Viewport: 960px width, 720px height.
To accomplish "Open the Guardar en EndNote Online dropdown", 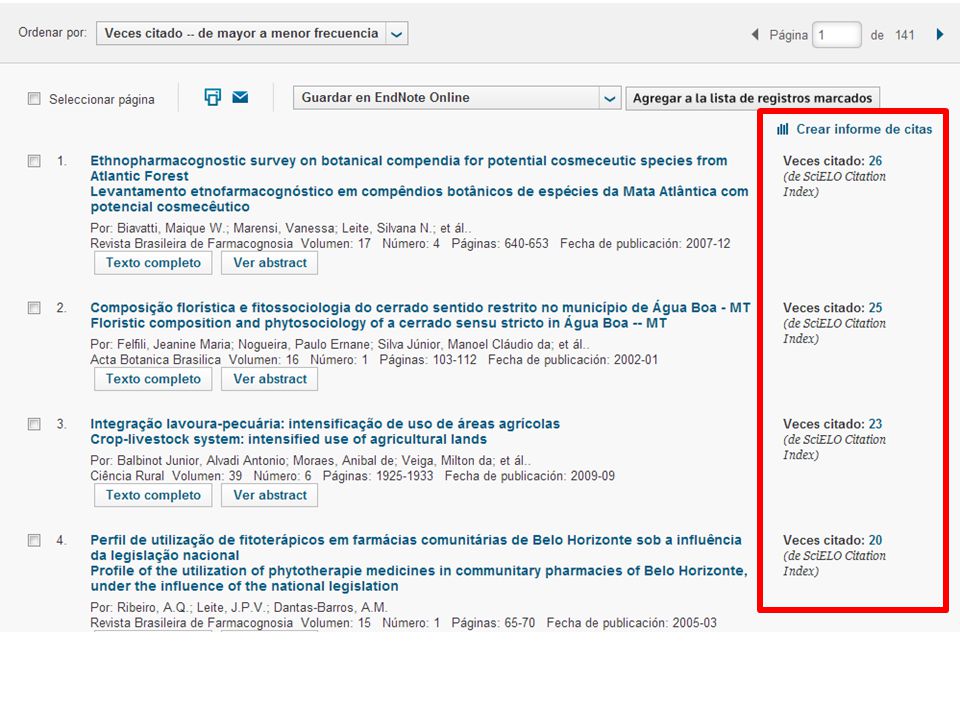I will 457,98.
